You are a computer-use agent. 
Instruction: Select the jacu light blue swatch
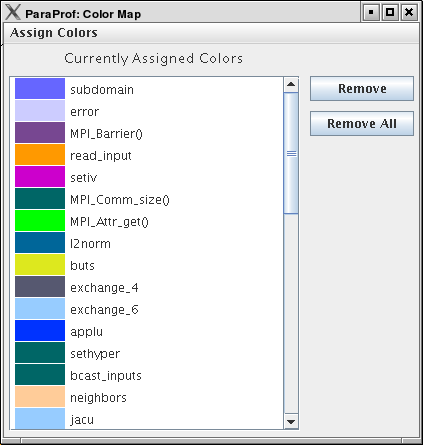coord(40,418)
